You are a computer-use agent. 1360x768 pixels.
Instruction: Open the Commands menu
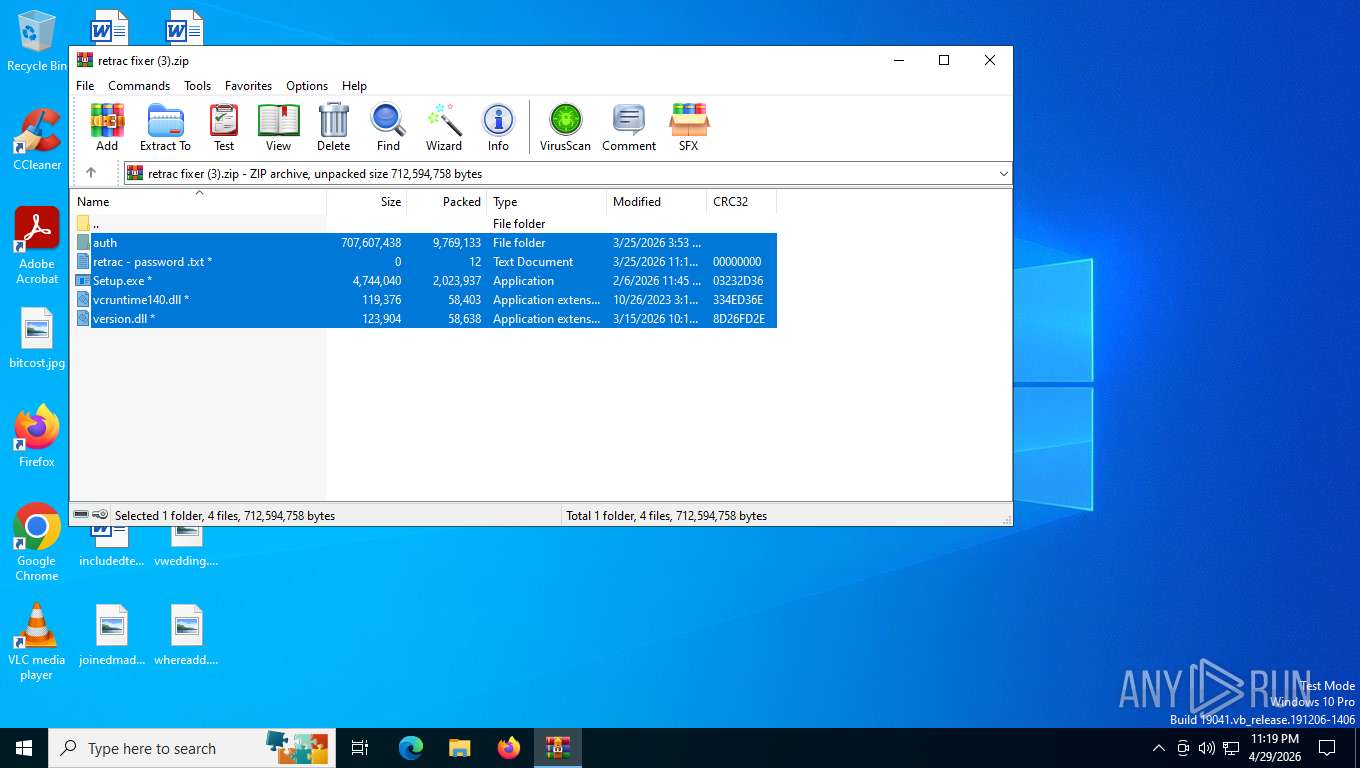(139, 86)
